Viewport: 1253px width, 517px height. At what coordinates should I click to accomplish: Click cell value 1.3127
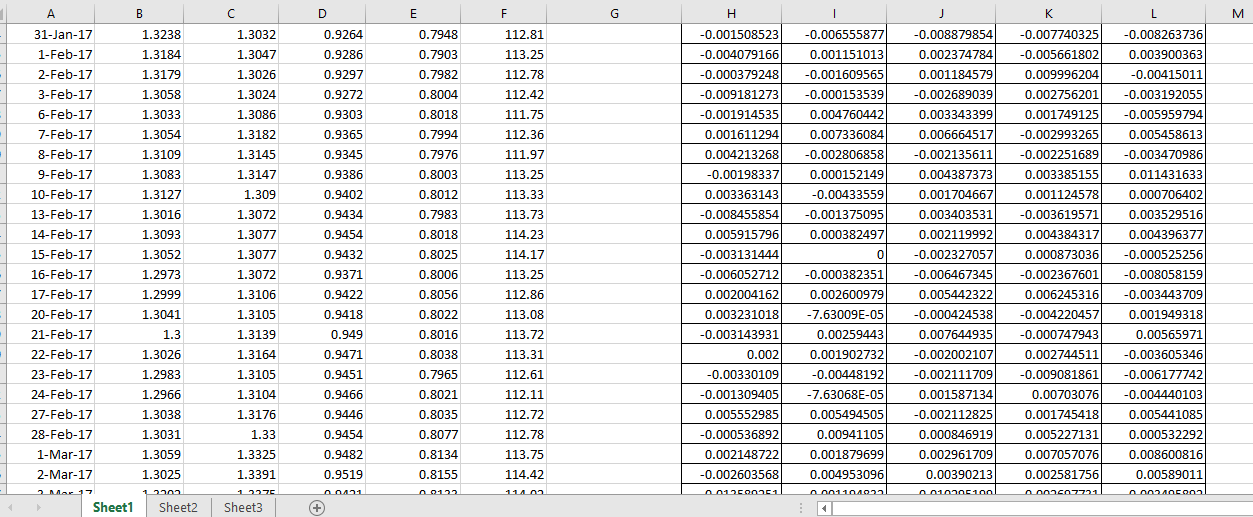click(139, 194)
